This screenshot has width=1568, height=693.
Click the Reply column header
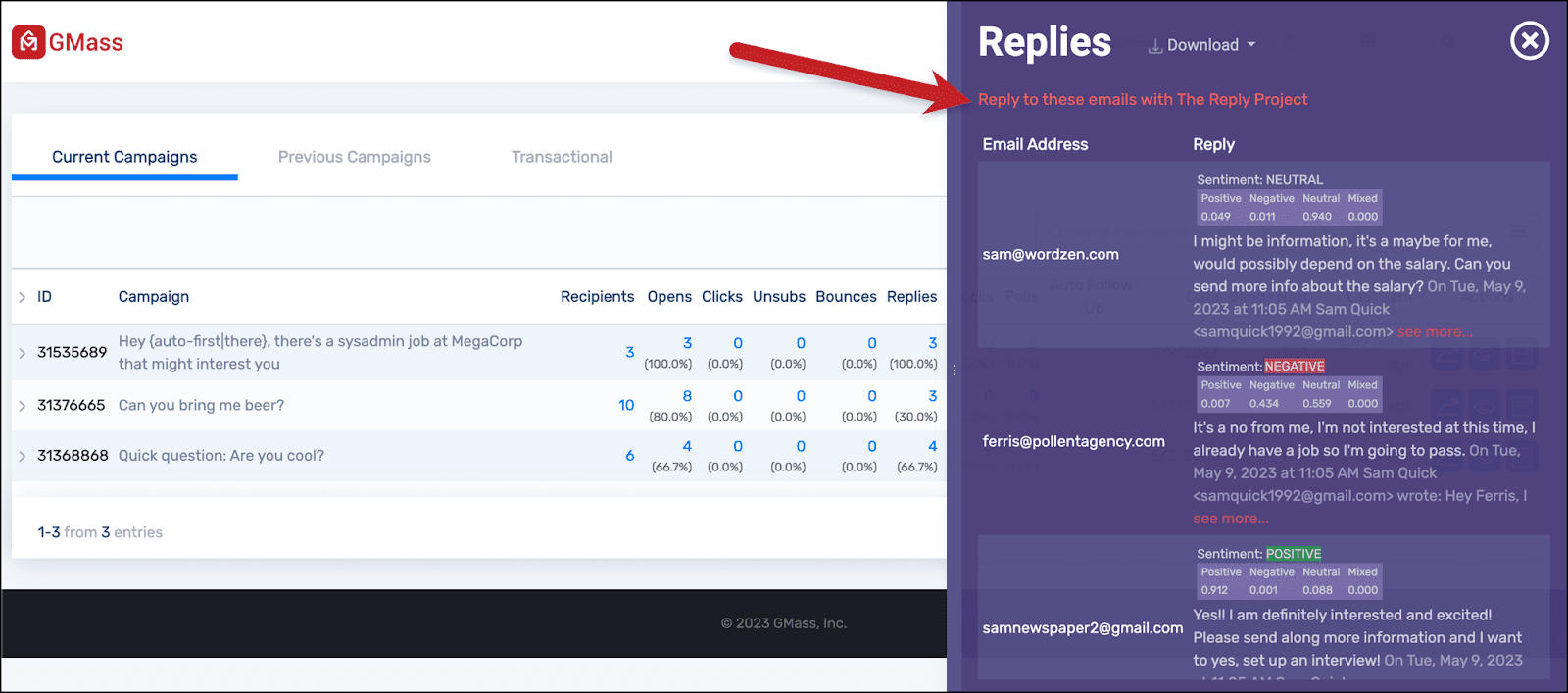(x=1213, y=144)
